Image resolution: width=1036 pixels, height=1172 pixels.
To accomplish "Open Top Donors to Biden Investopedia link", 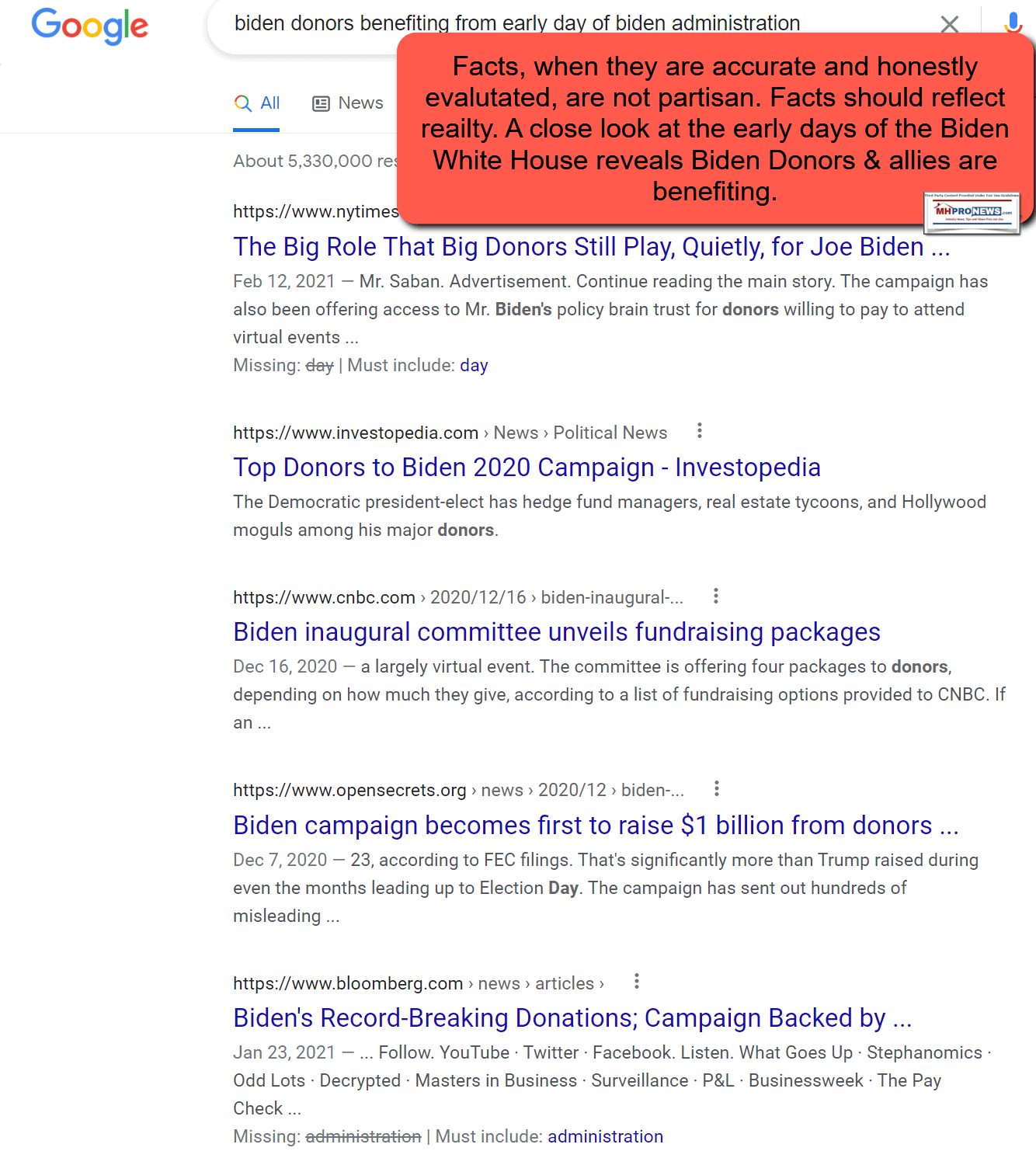I will [527, 468].
